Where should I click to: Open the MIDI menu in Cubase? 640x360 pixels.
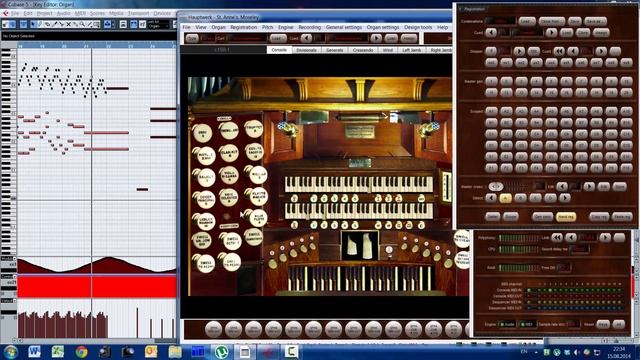(x=80, y=13)
